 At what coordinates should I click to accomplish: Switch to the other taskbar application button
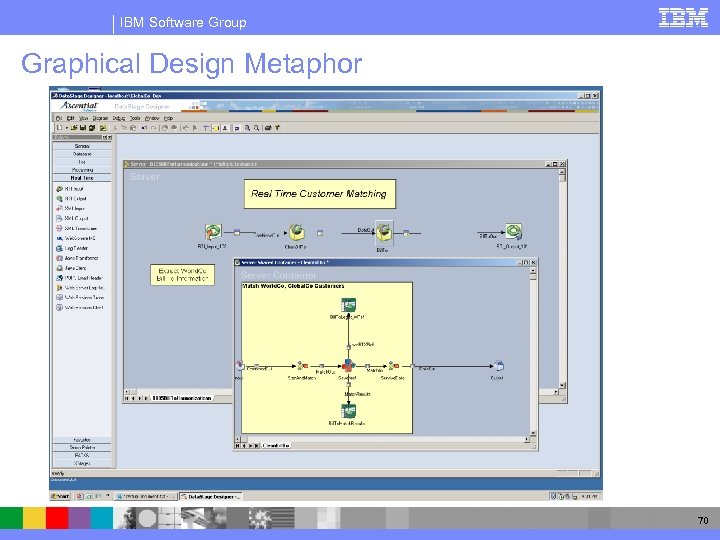(145, 496)
